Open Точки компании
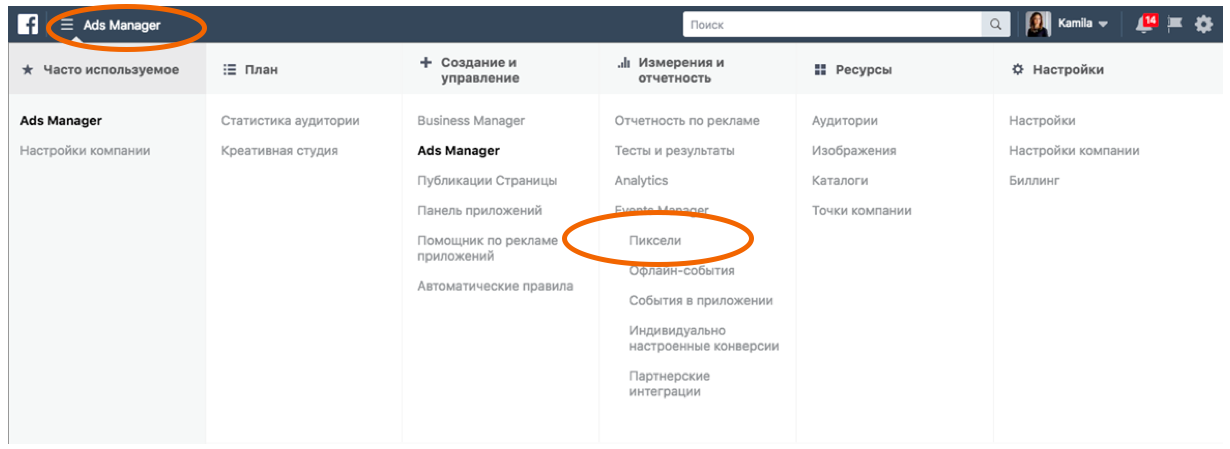 point(862,211)
